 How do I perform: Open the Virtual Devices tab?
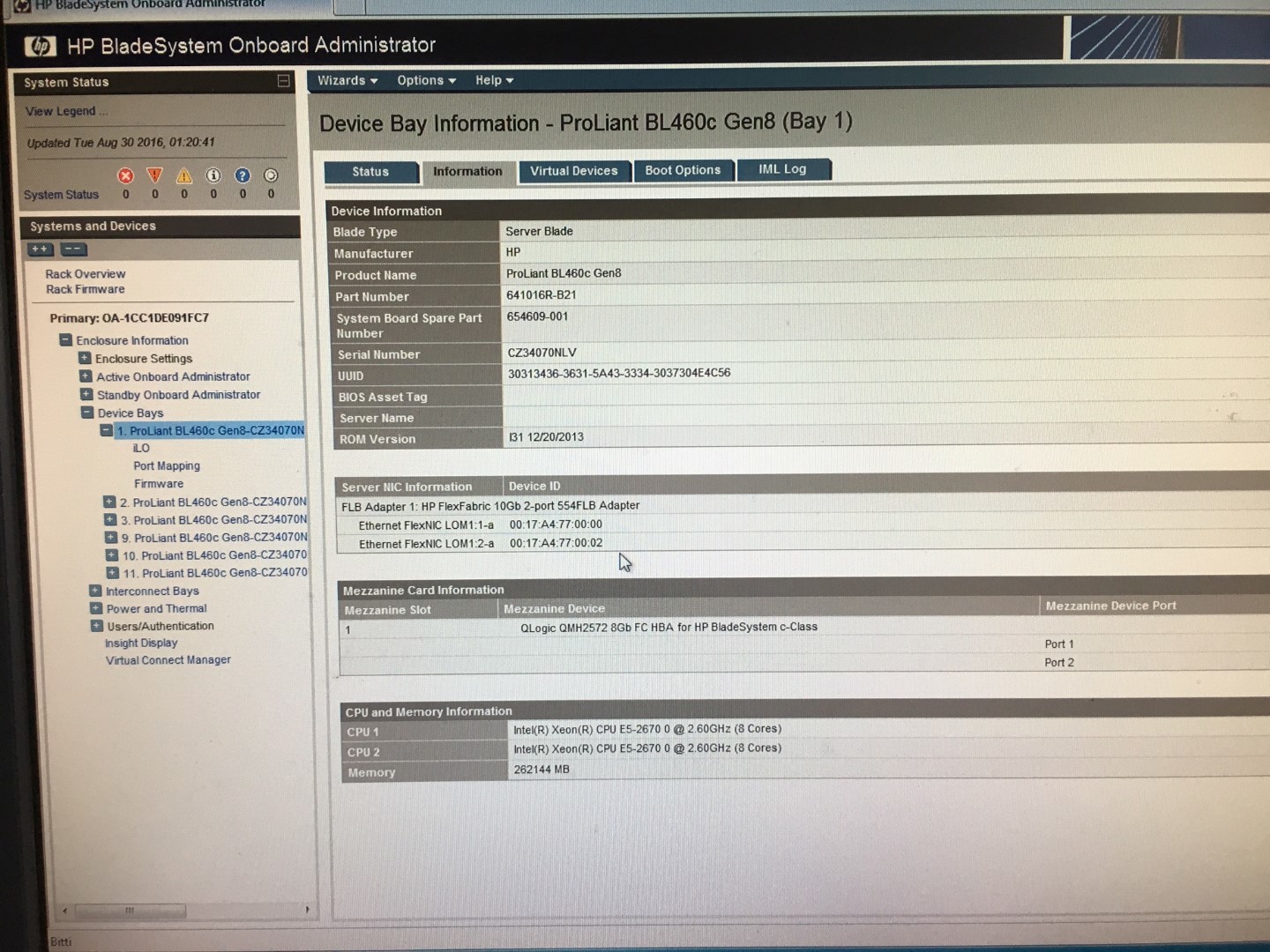(574, 171)
